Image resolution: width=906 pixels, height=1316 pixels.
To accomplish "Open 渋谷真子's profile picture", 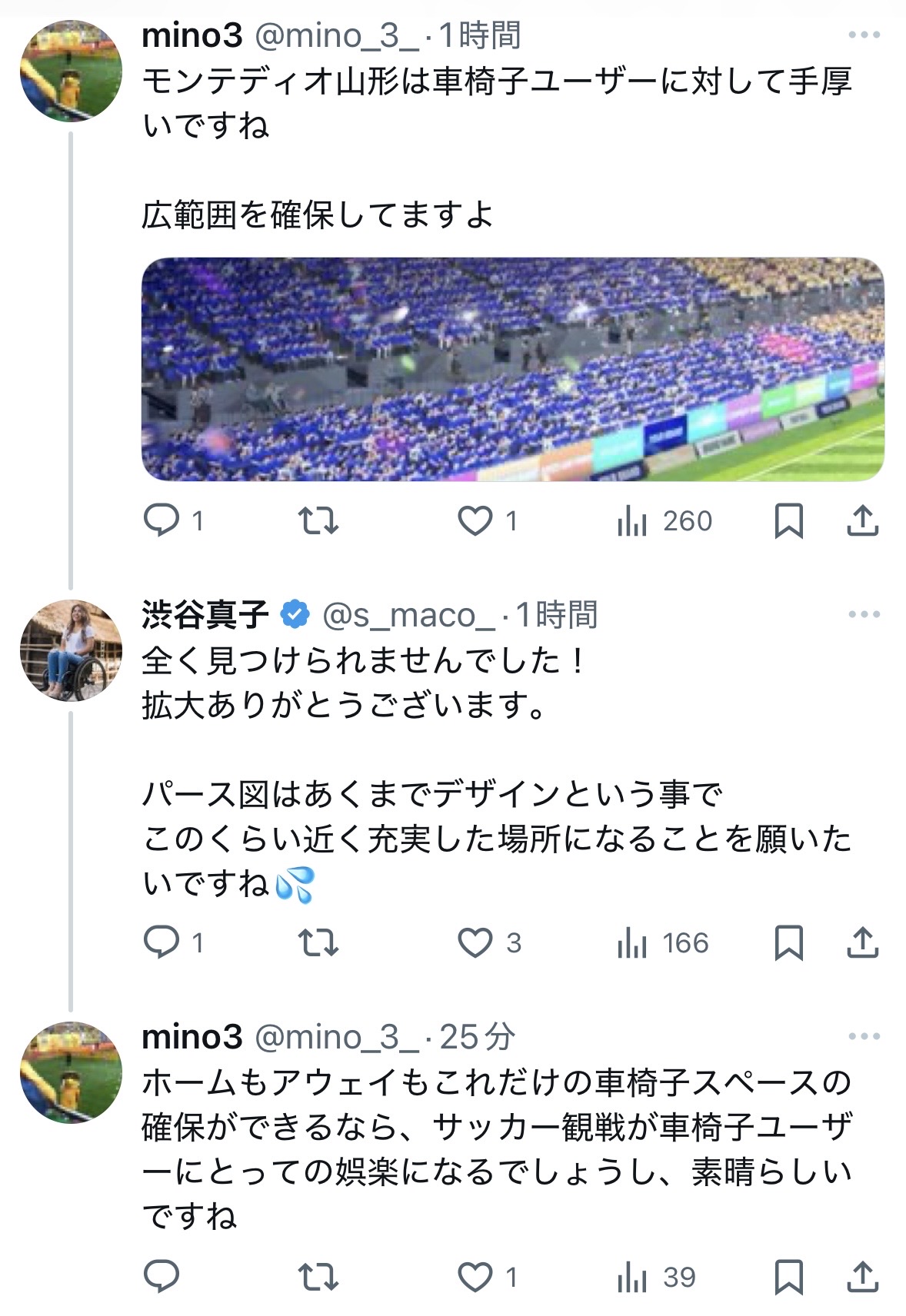I will click(x=71, y=651).
